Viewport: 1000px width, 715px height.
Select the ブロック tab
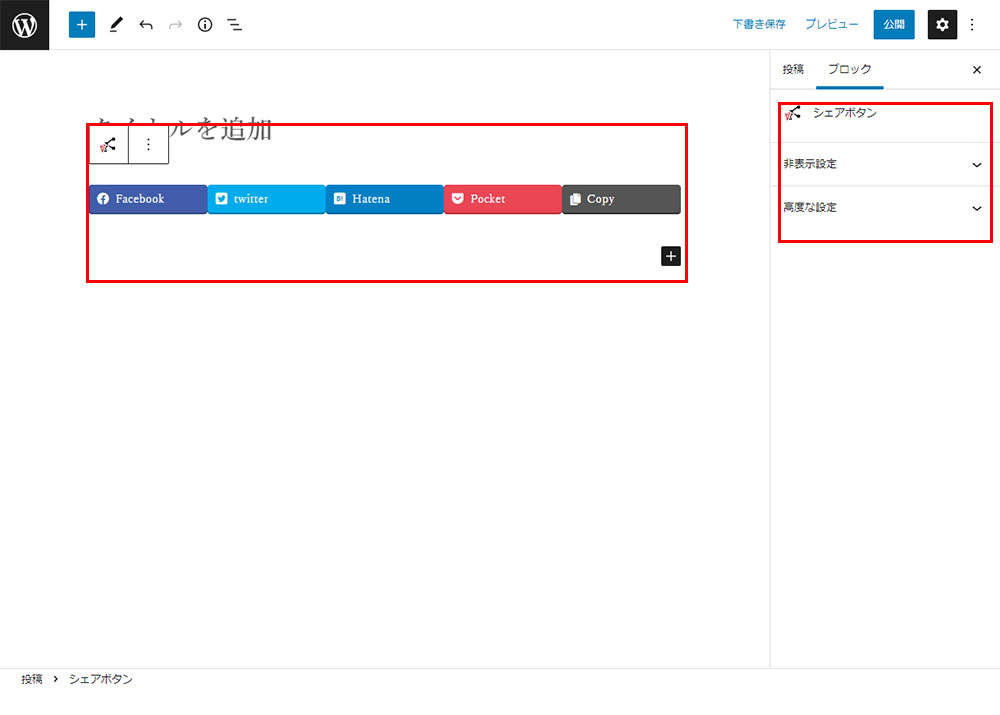849,70
